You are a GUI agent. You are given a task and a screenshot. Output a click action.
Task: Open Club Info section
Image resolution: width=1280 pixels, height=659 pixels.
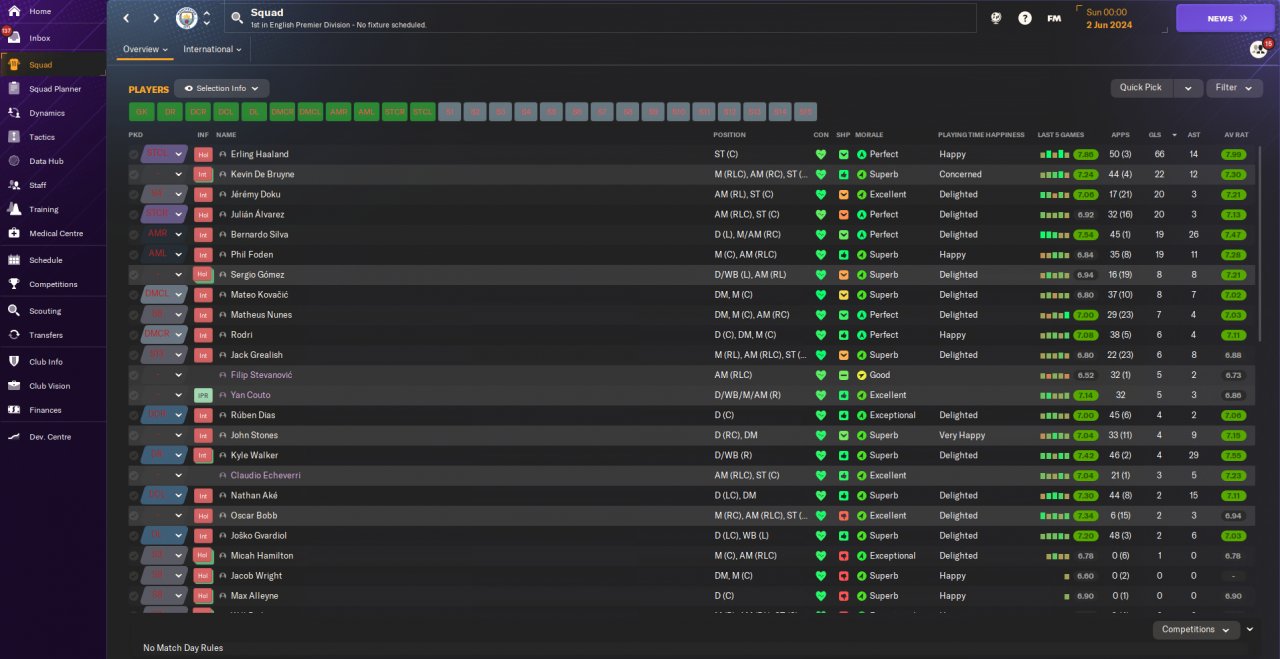click(x=46, y=362)
